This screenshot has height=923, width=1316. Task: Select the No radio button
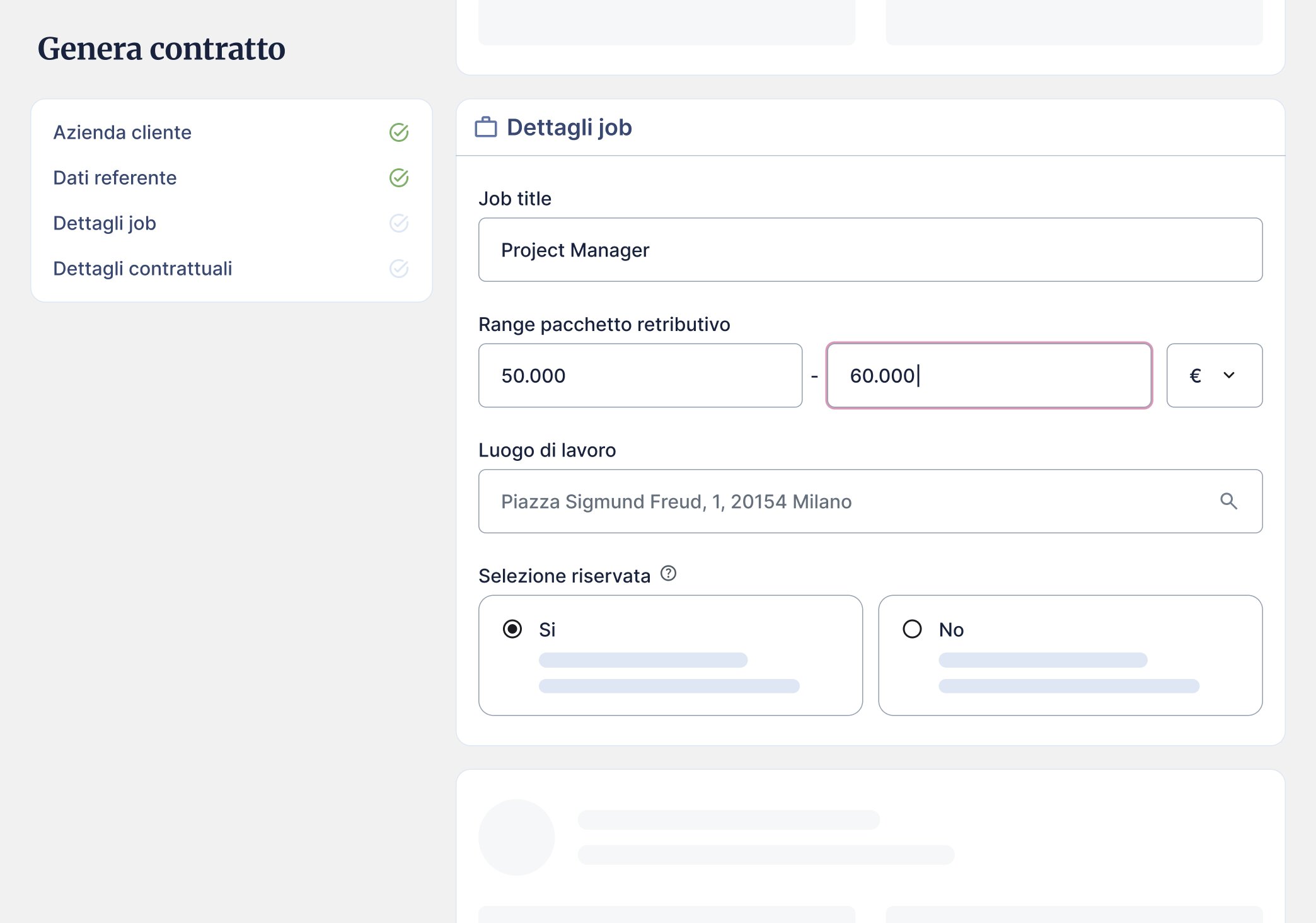[912, 629]
